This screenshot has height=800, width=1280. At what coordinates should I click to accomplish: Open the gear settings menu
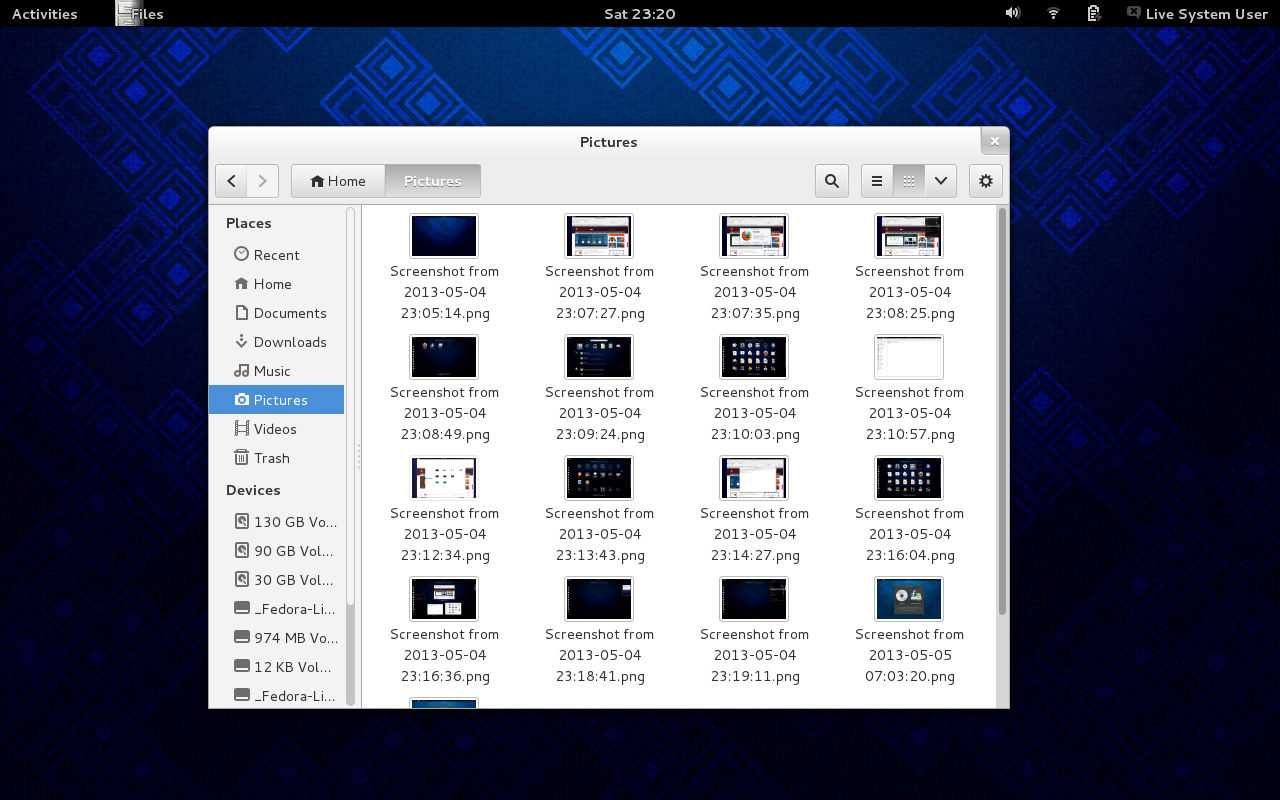[x=986, y=181]
